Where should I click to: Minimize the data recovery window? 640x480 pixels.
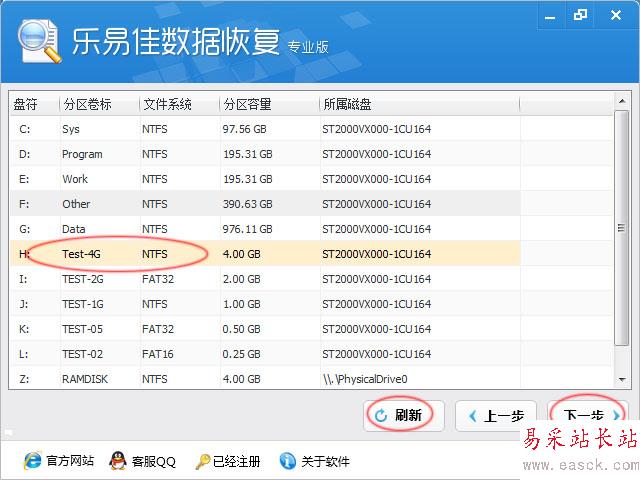coord(550,16)
